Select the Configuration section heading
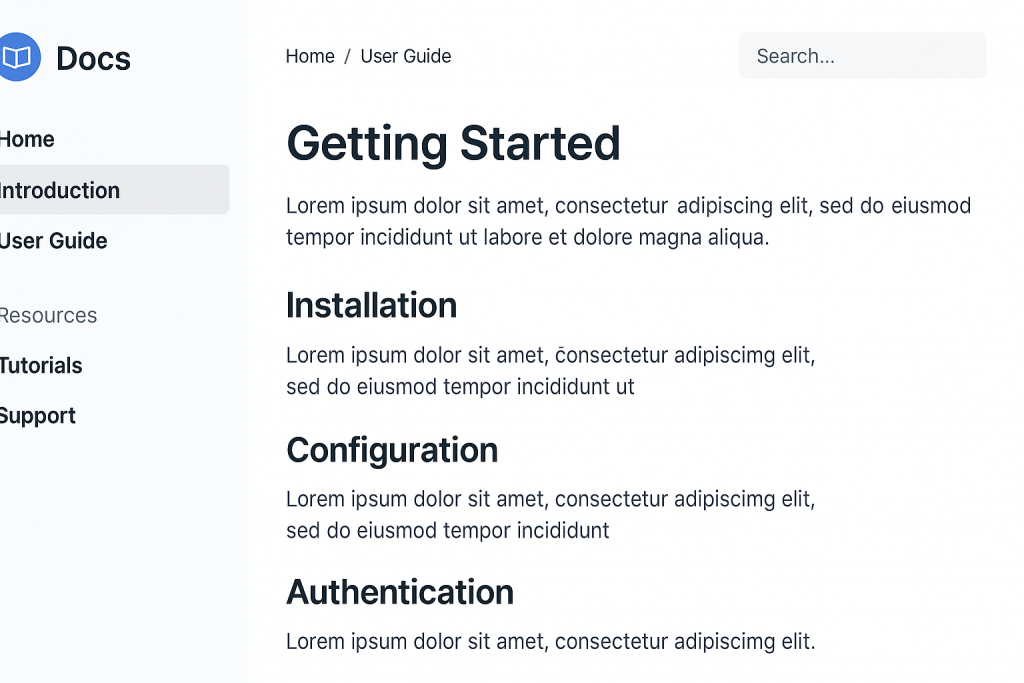This screenshot has width=1024, height=683. click(x=392, y=450)
